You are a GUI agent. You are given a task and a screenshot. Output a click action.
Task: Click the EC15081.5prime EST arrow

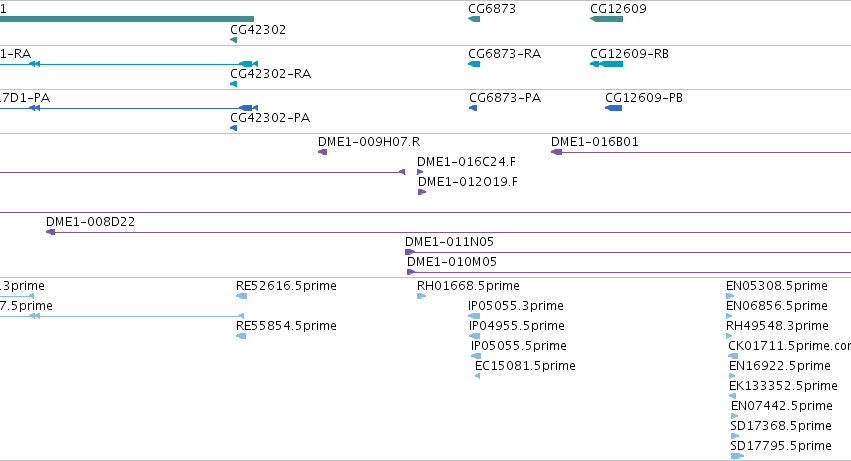pos(478,376)
